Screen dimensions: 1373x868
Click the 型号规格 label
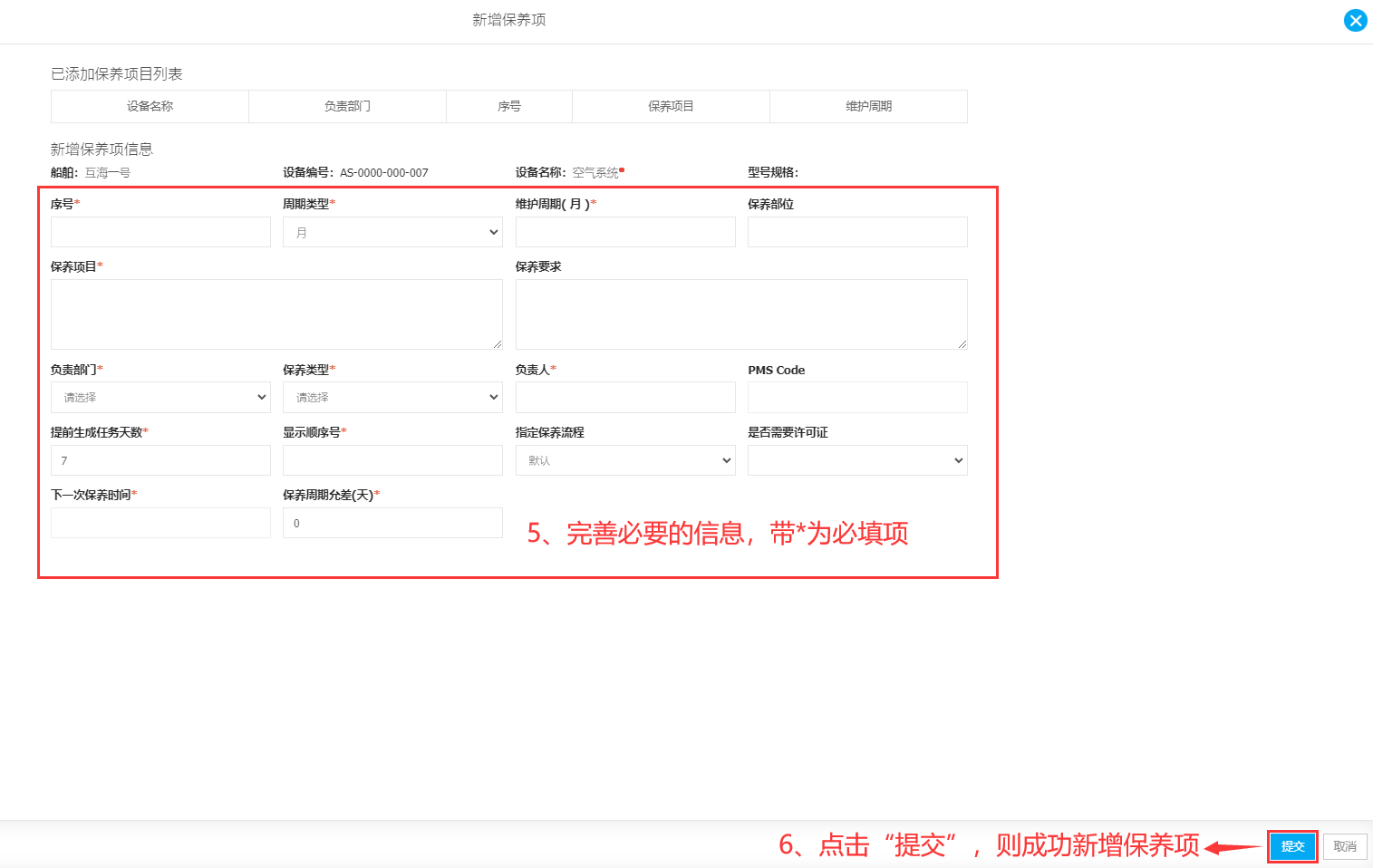click(773, 172)
